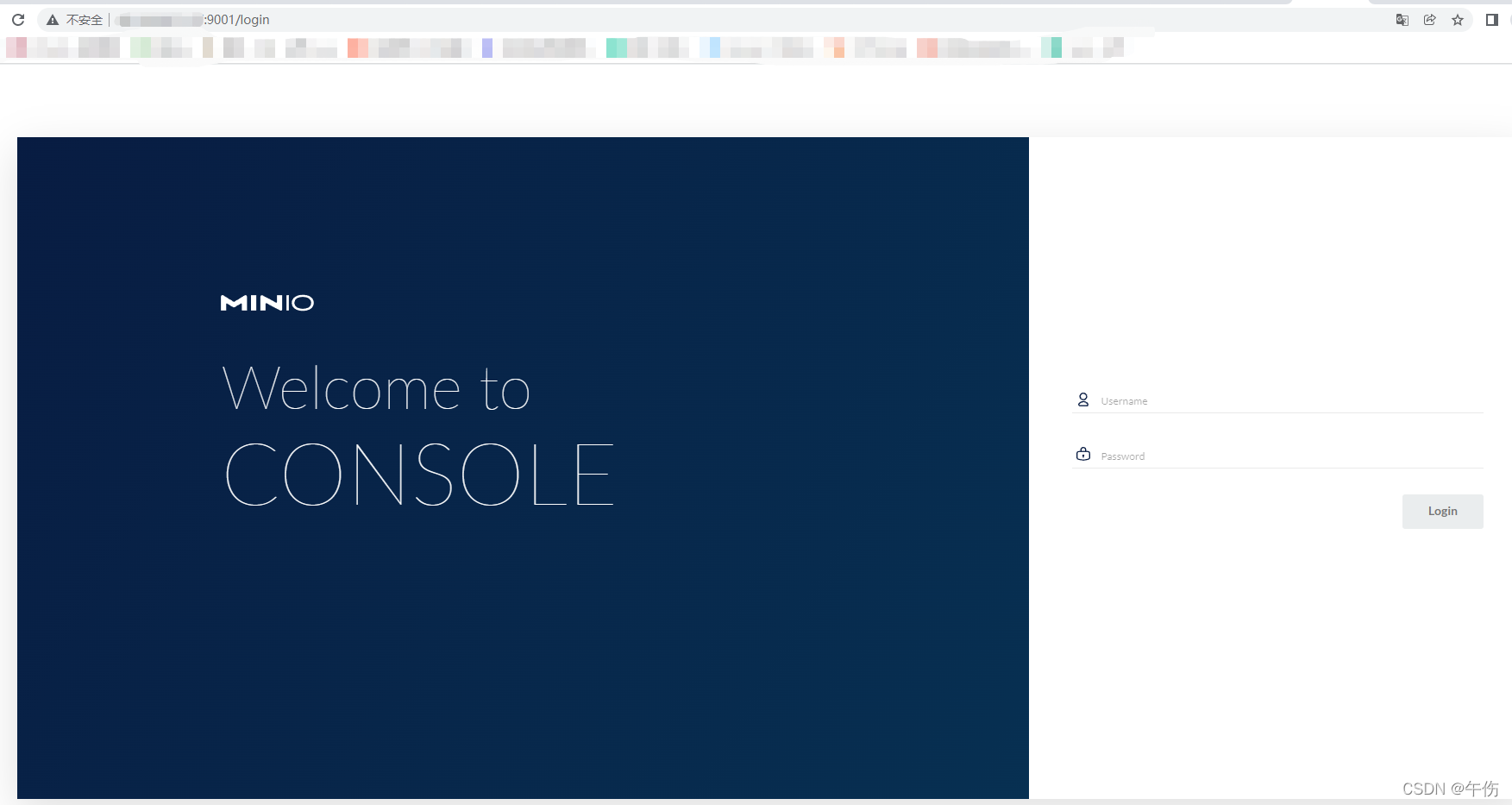Screen dimensions: 1512x805
Task: Click the CONSOLE heading text
Action: (419, 474)
